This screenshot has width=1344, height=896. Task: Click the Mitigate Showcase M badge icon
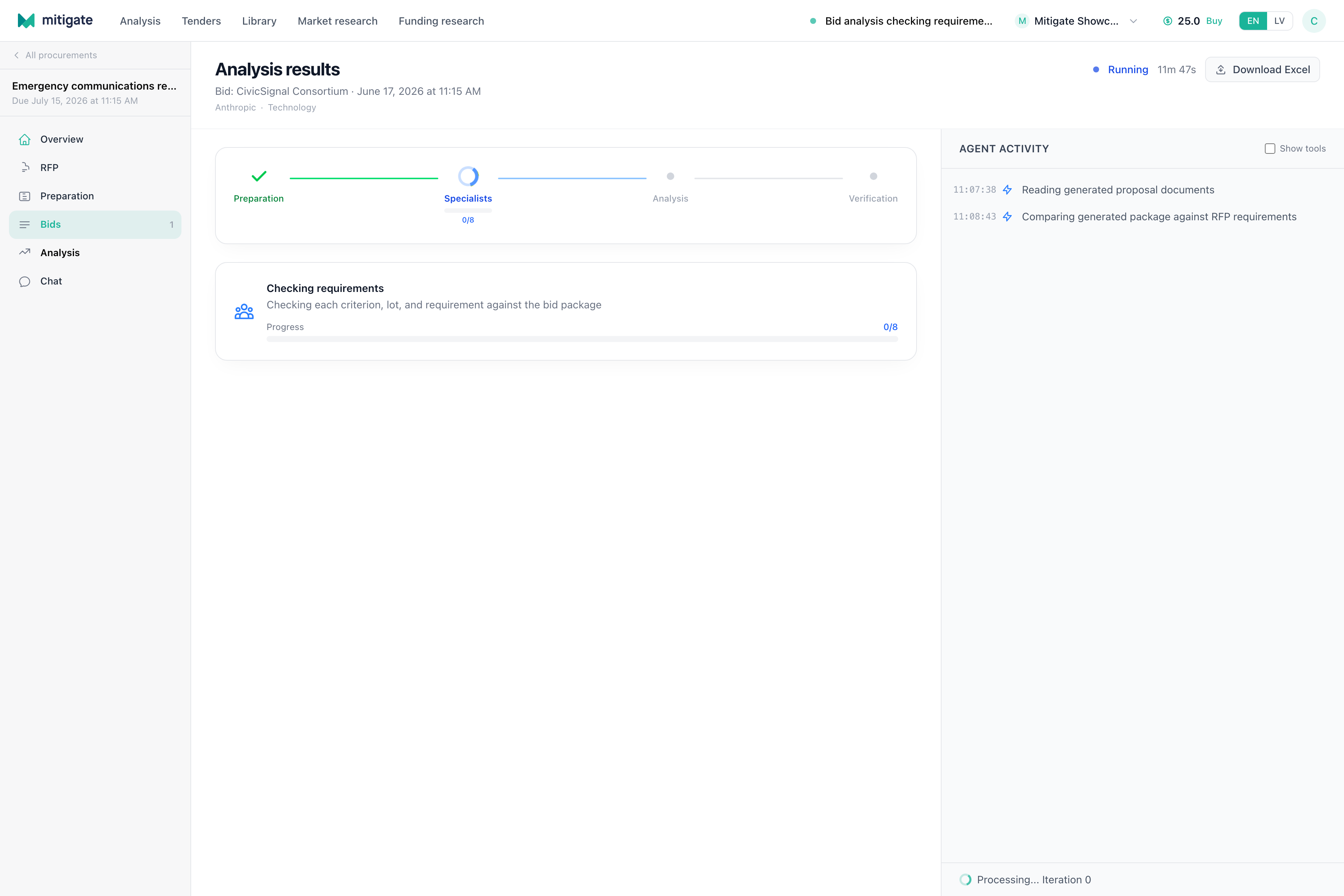(1022, 21)
